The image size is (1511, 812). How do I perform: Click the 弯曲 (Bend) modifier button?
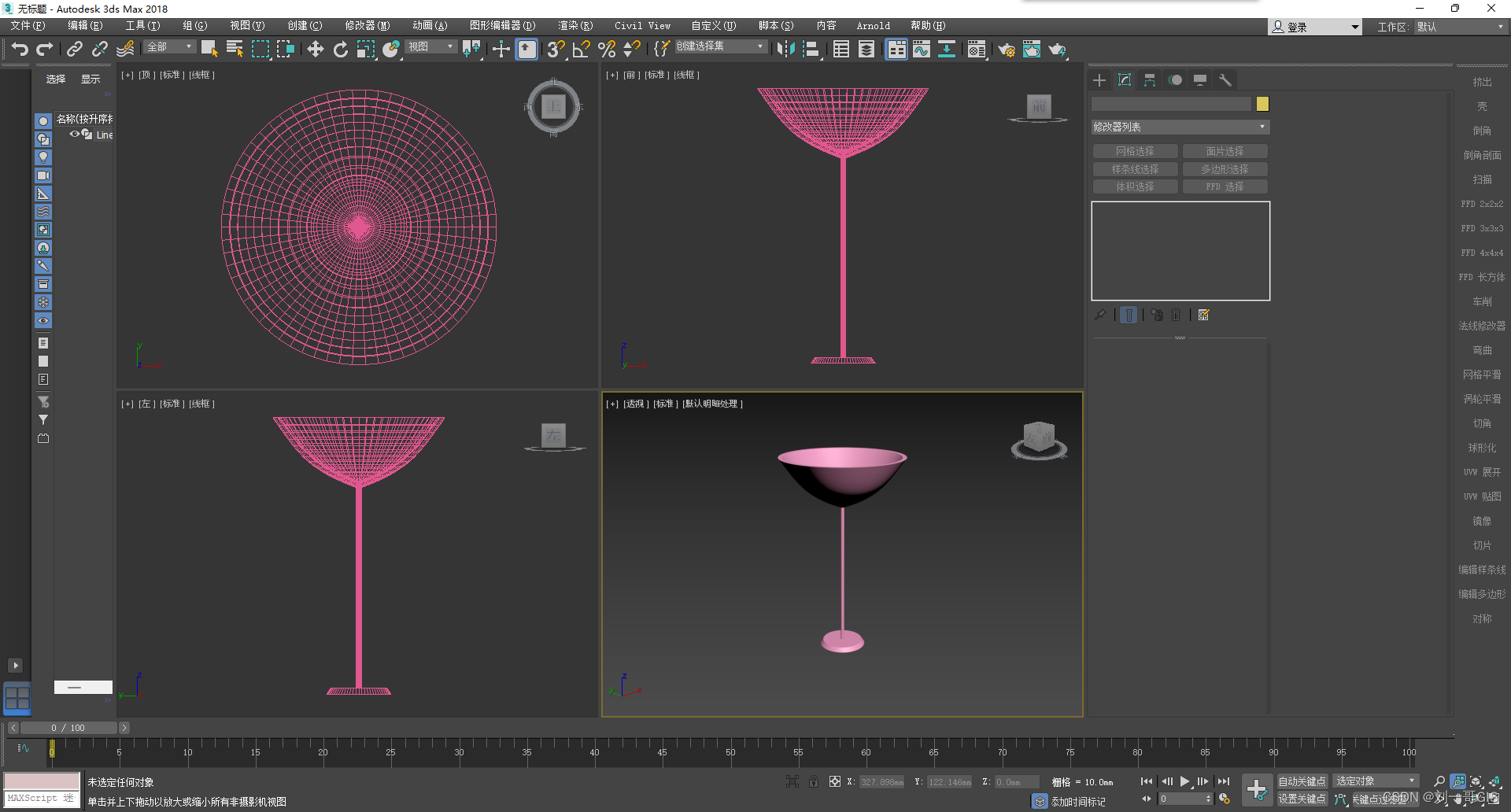1482,350
